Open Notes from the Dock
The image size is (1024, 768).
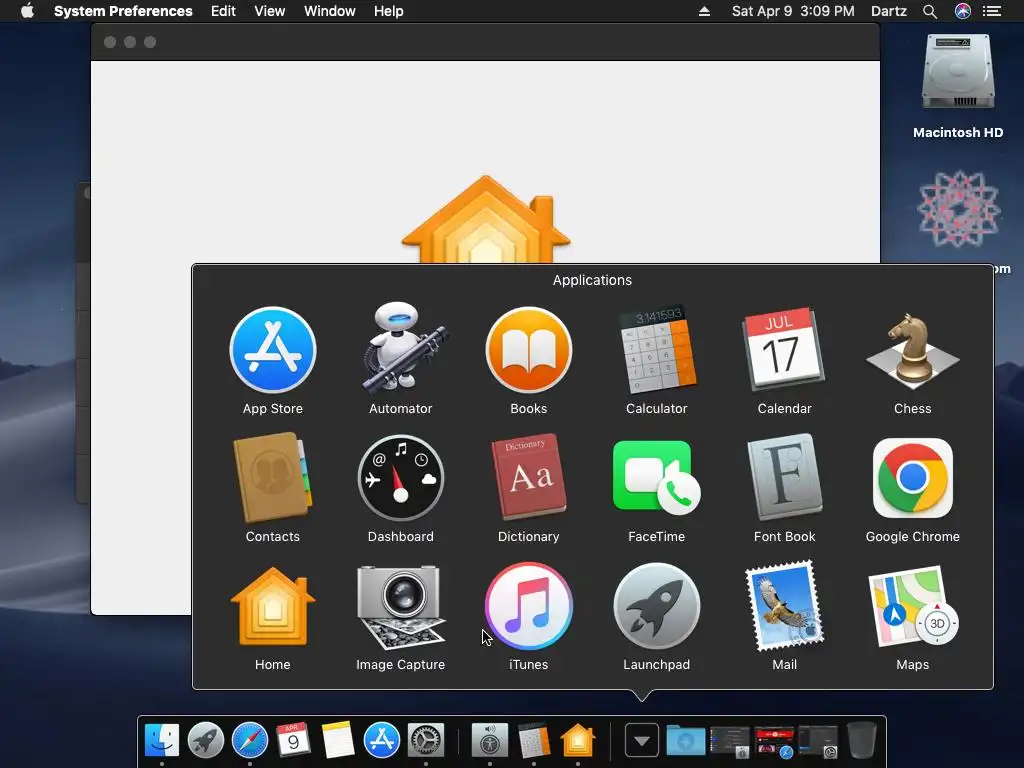click(x=338, y=741)
